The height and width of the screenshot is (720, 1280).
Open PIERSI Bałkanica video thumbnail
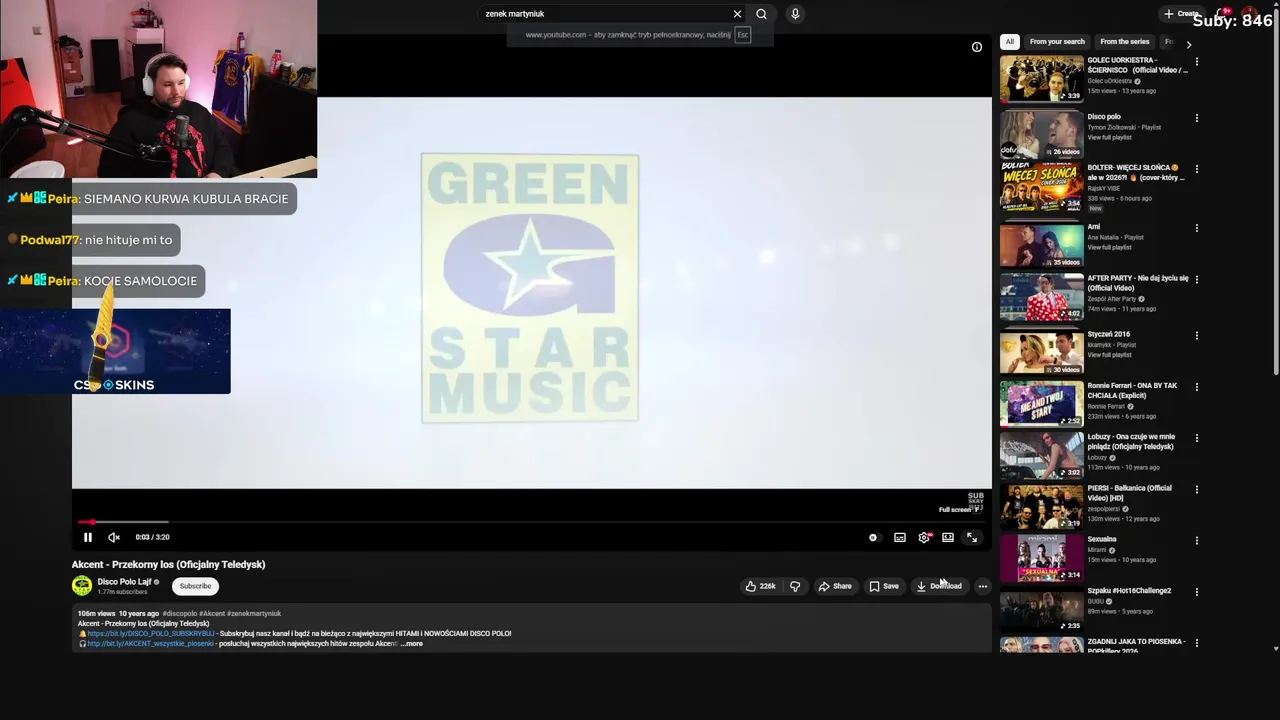(1041, 506)
